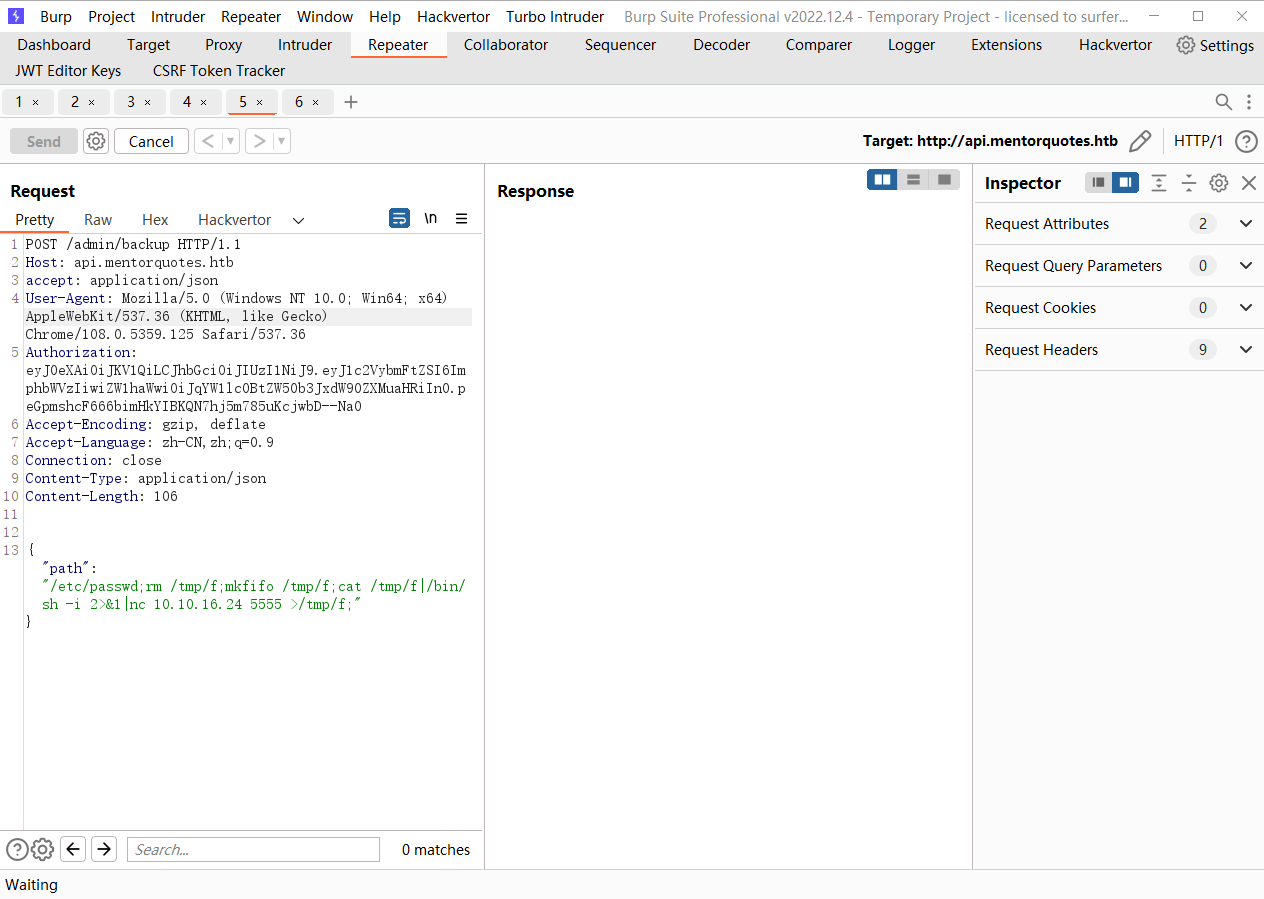Open JWT Editor Keys tab
This screenshot has width=1264, height=899.
(x=68, y=71)
